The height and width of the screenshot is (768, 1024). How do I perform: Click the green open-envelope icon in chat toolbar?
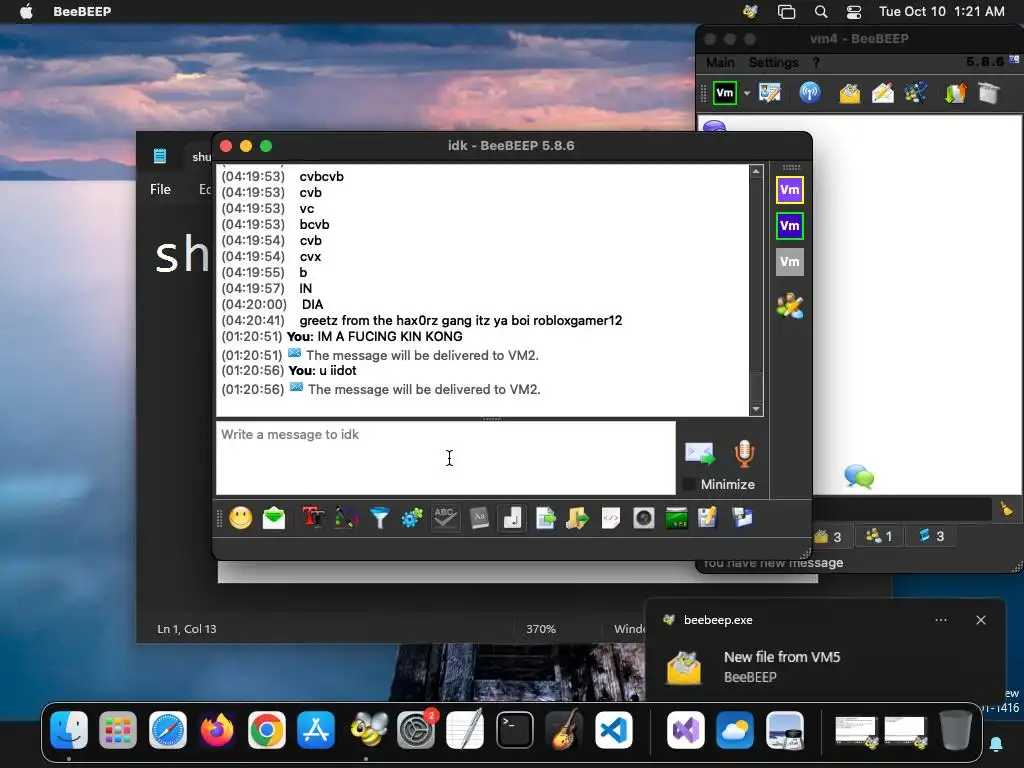(x=274, y=518)
